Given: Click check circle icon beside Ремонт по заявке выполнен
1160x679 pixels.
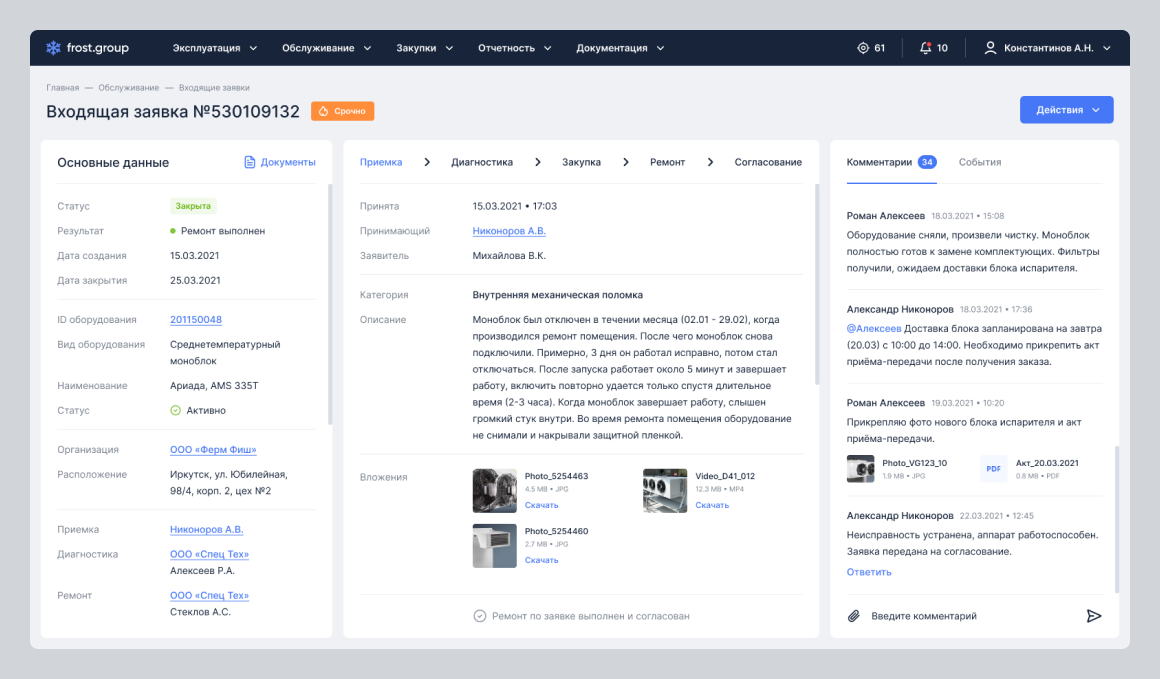Looking at the screenshot, I should coord(480,616).
